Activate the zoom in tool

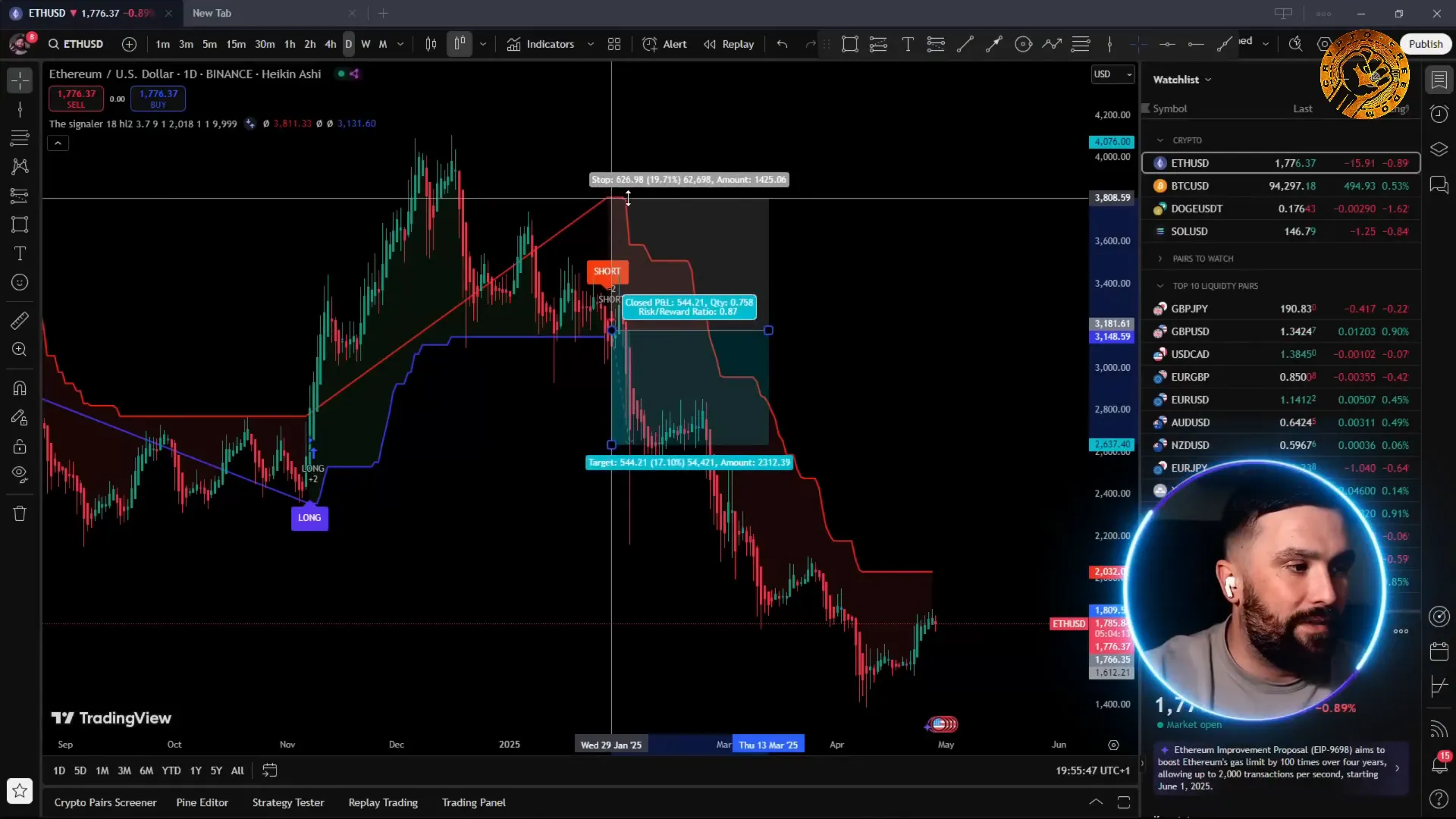20,350
